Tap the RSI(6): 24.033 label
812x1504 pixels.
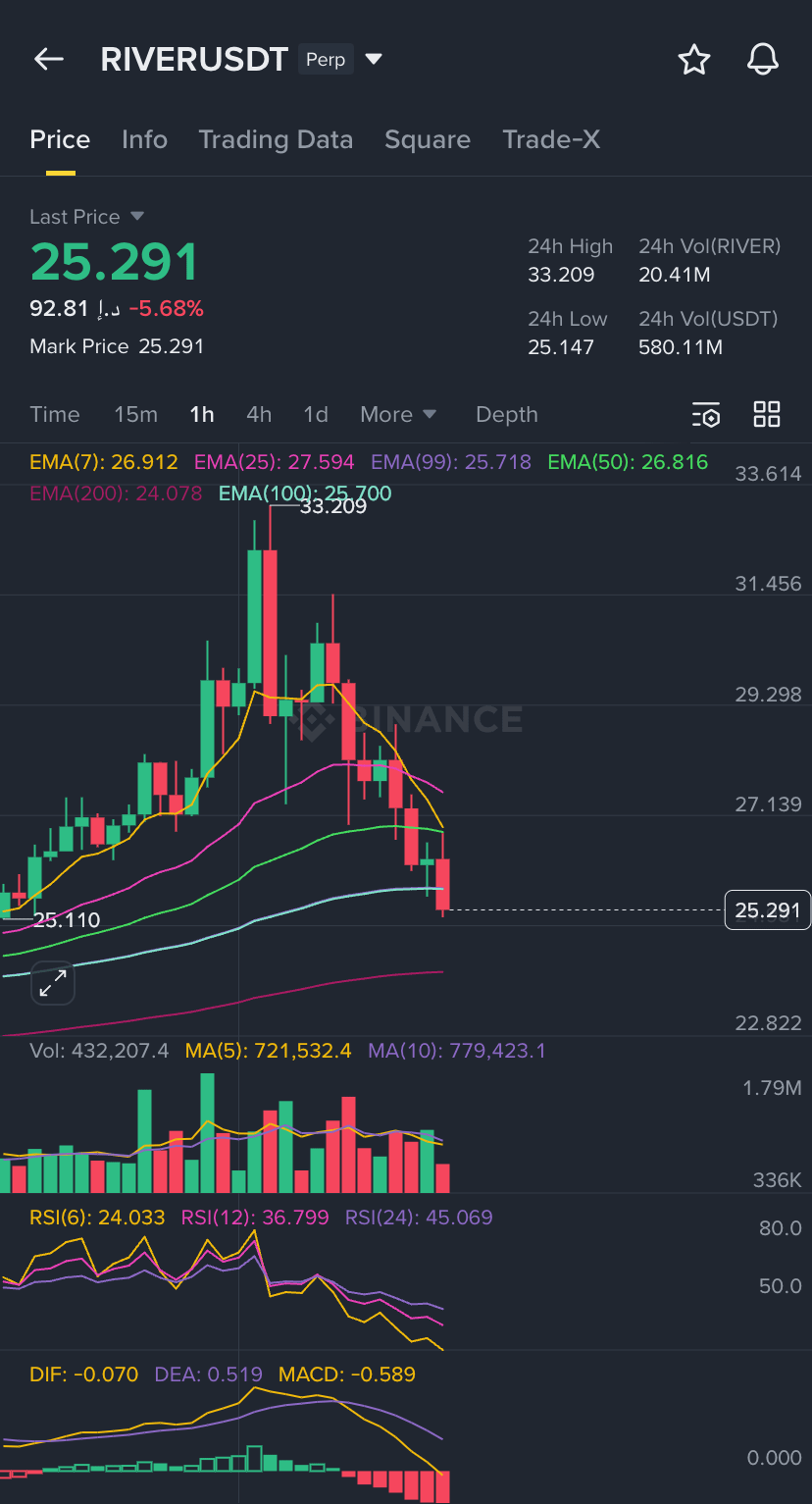coord(97,1218)
